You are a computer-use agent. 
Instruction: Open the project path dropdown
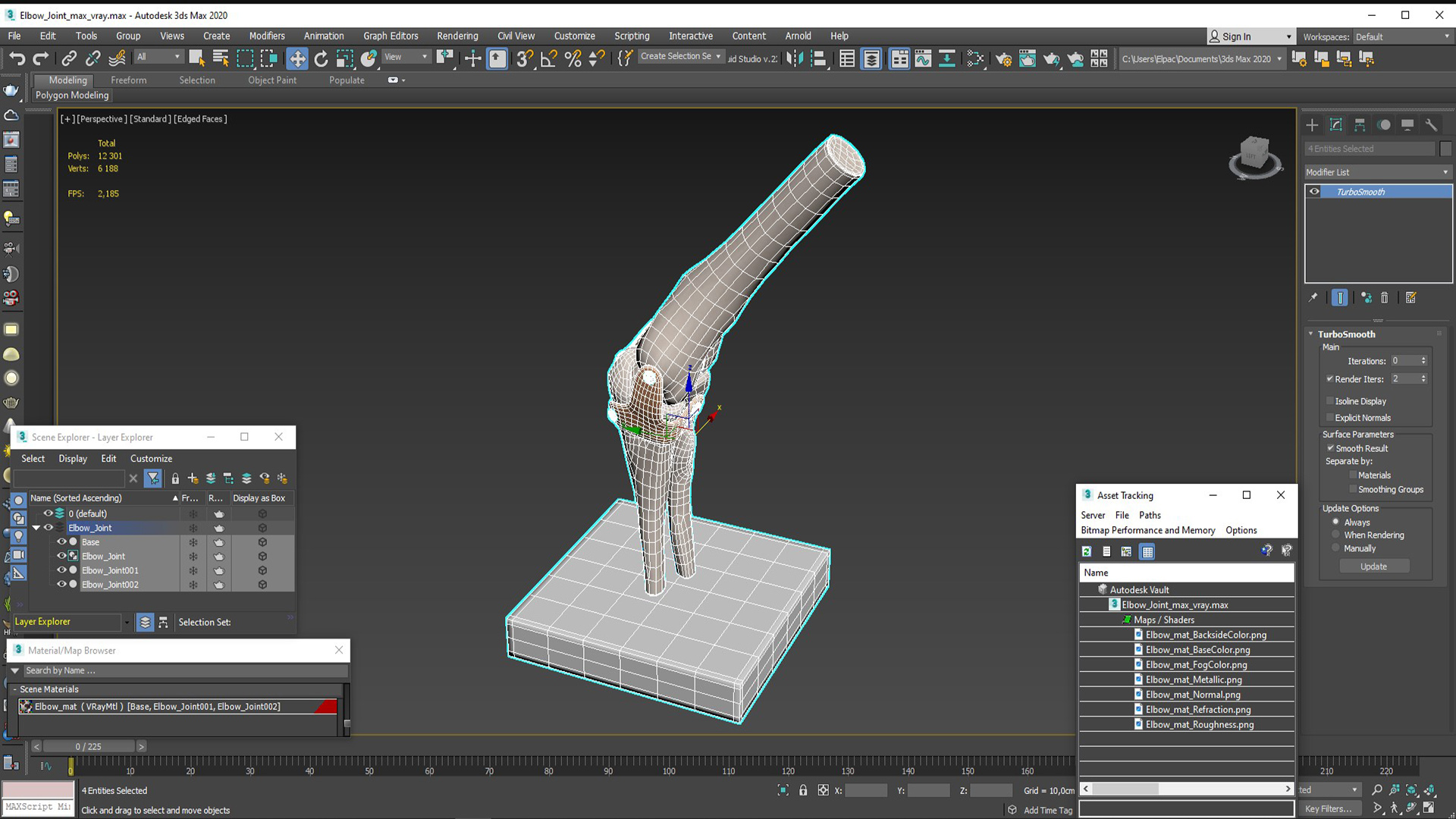pos(1201,58)
